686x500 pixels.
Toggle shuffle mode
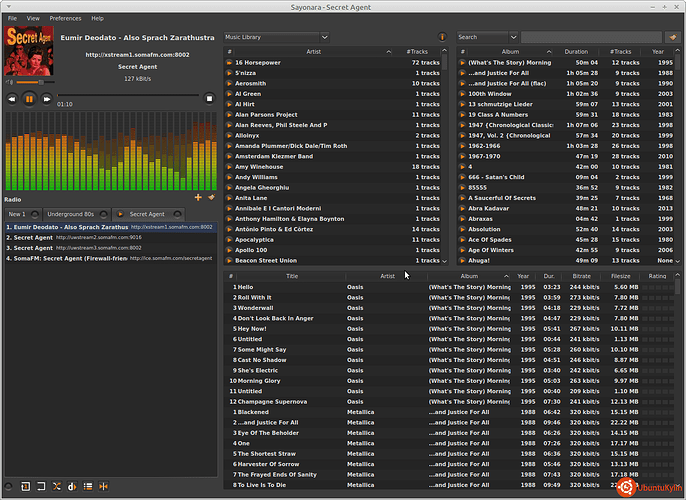pos(57,486)
